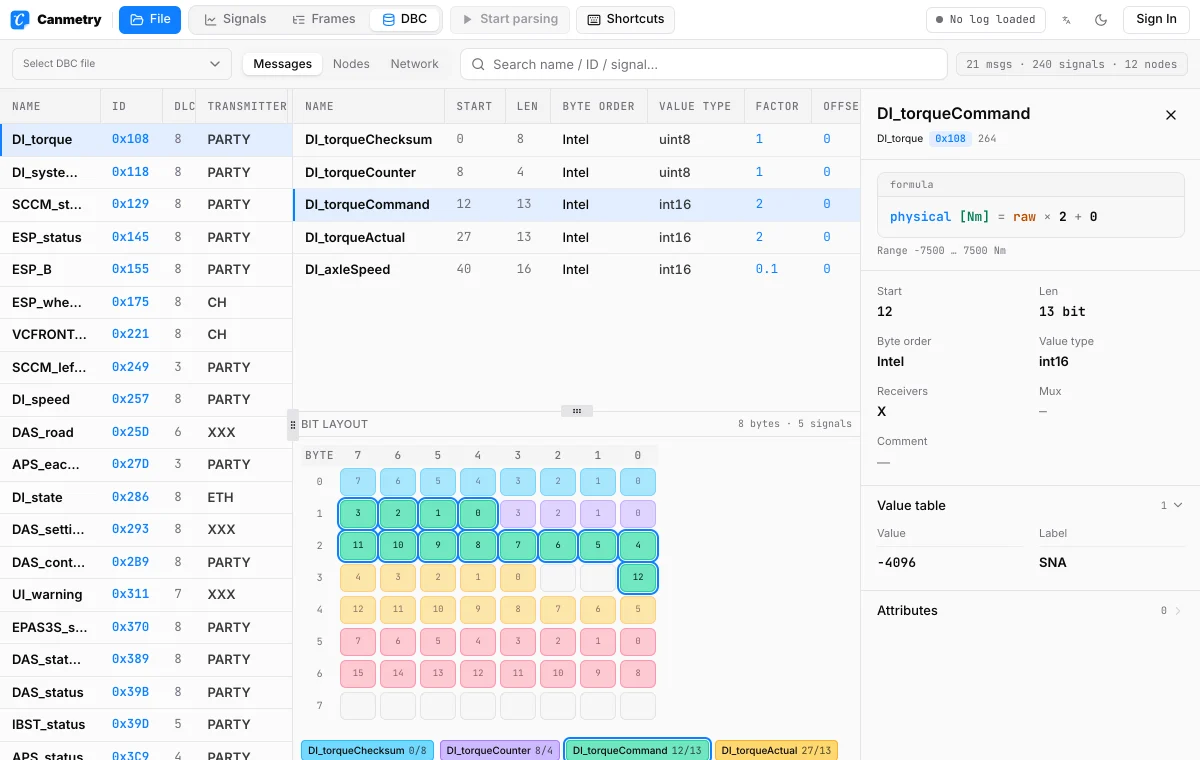This screenshot has width=1200, height=760.
Task: Click the File button
Action: [150, 19]
